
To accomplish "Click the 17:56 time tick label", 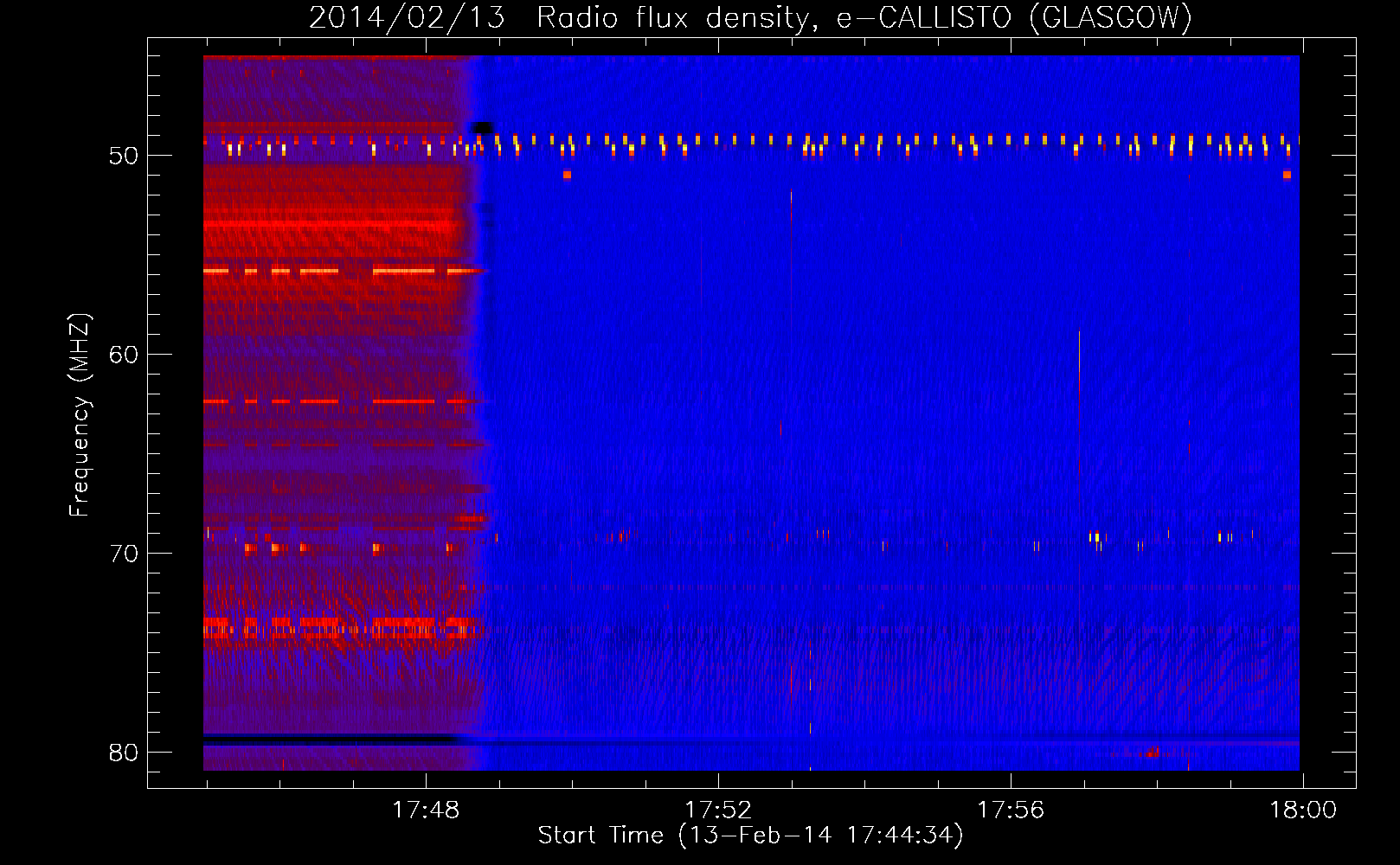I will (1011, 811).
